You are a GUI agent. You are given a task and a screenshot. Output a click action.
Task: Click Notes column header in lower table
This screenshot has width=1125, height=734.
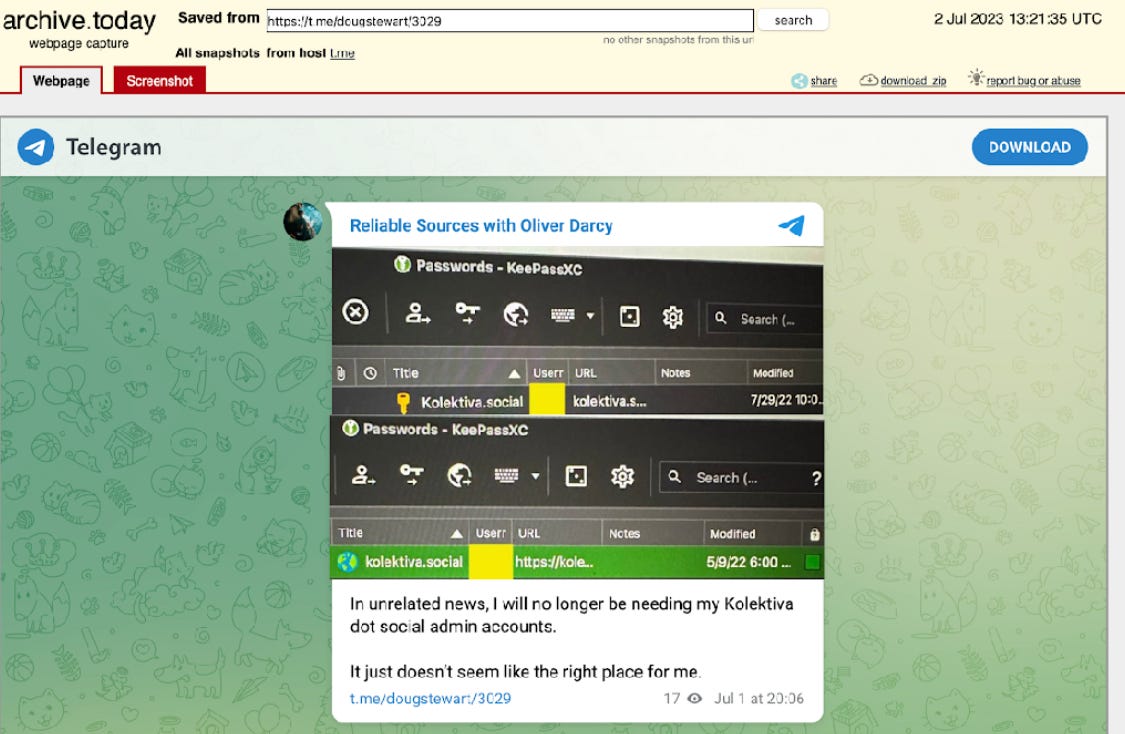click(652, 534)
